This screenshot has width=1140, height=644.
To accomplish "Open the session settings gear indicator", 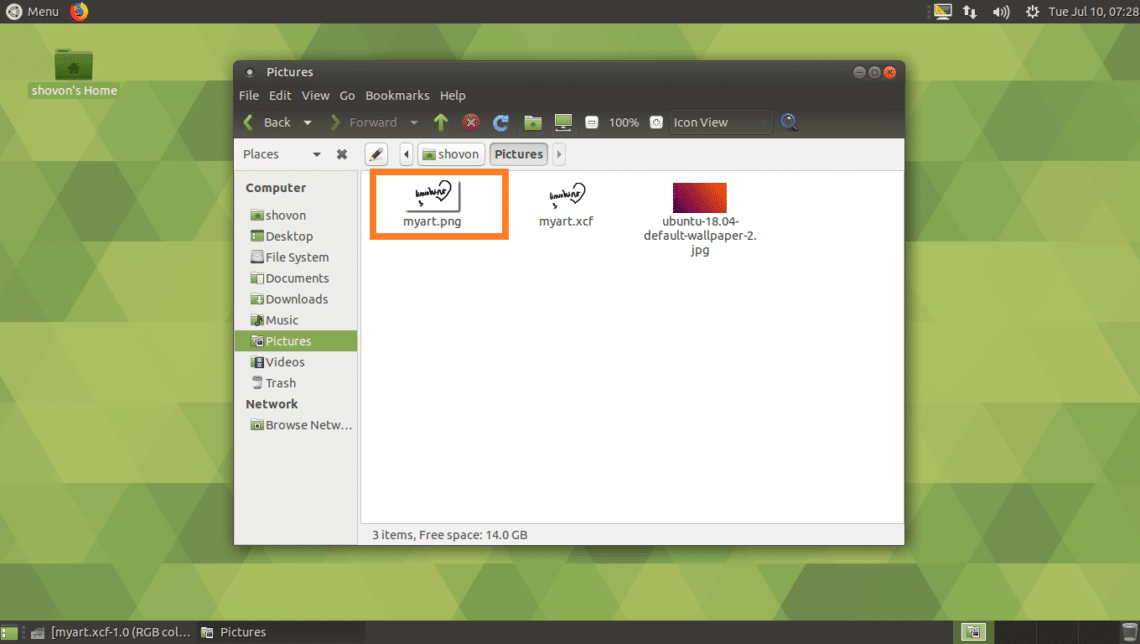I will 1032,12.
